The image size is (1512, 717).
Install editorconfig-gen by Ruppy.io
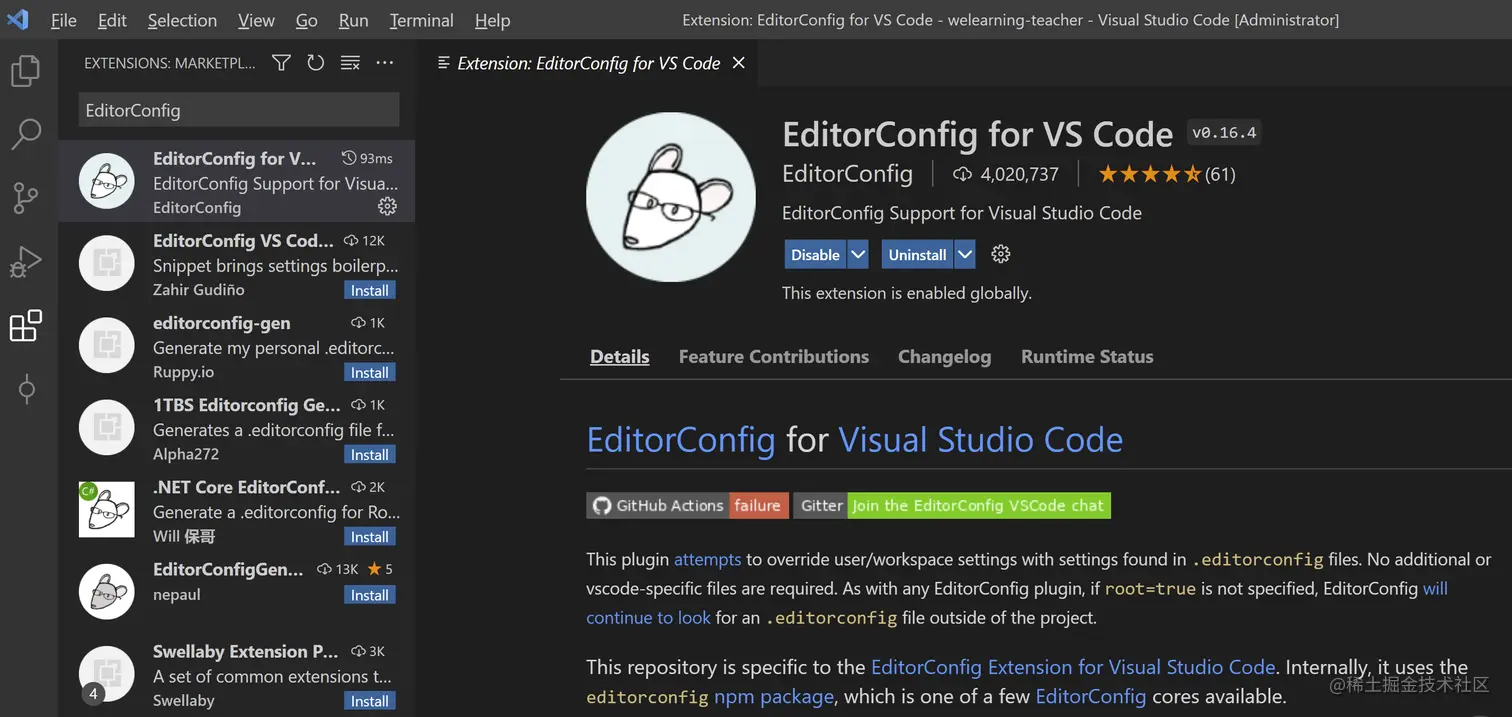370,373
